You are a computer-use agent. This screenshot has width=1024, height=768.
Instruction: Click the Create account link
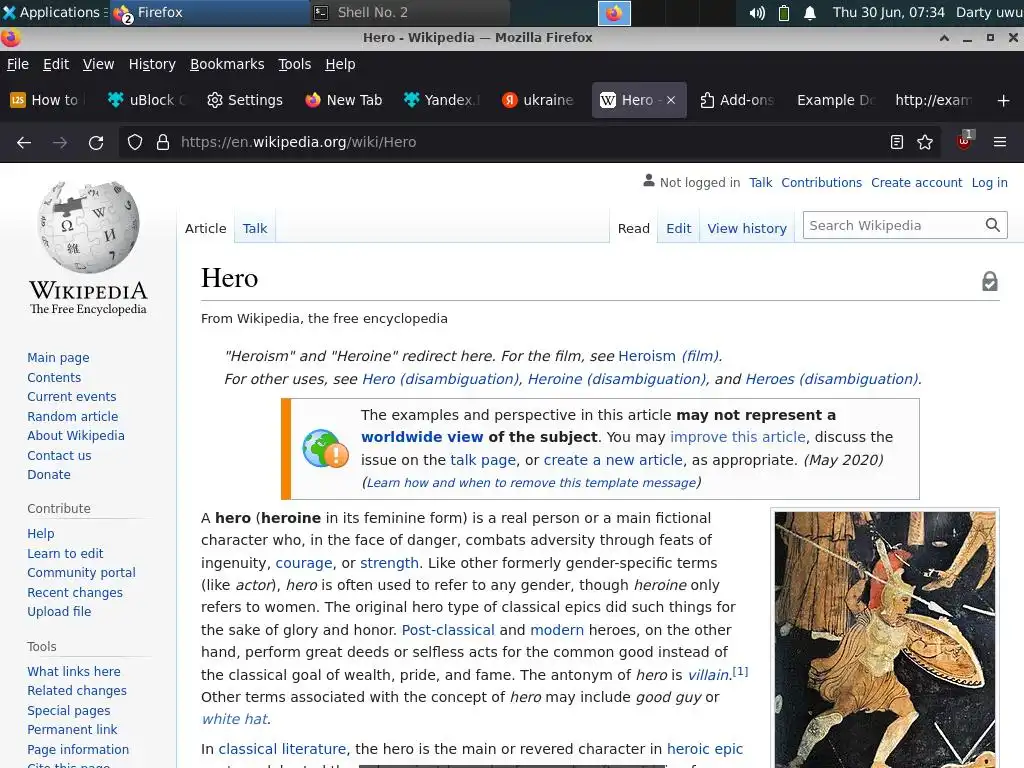[916, 183]
